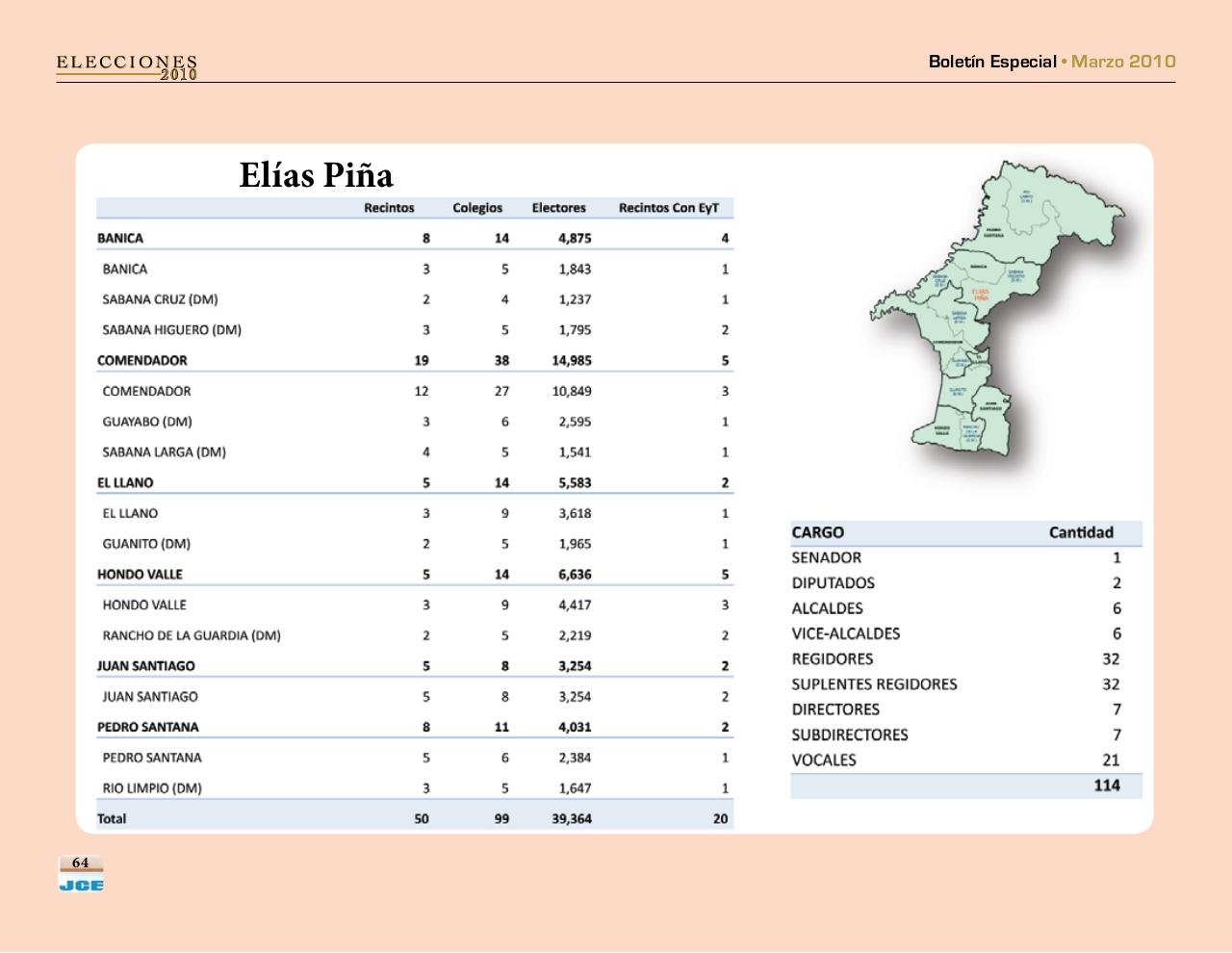Image resolution: width=1232 pixels, height=953 pixels.
Task: Select the Recintos column header
Action: tap(389, 208)
